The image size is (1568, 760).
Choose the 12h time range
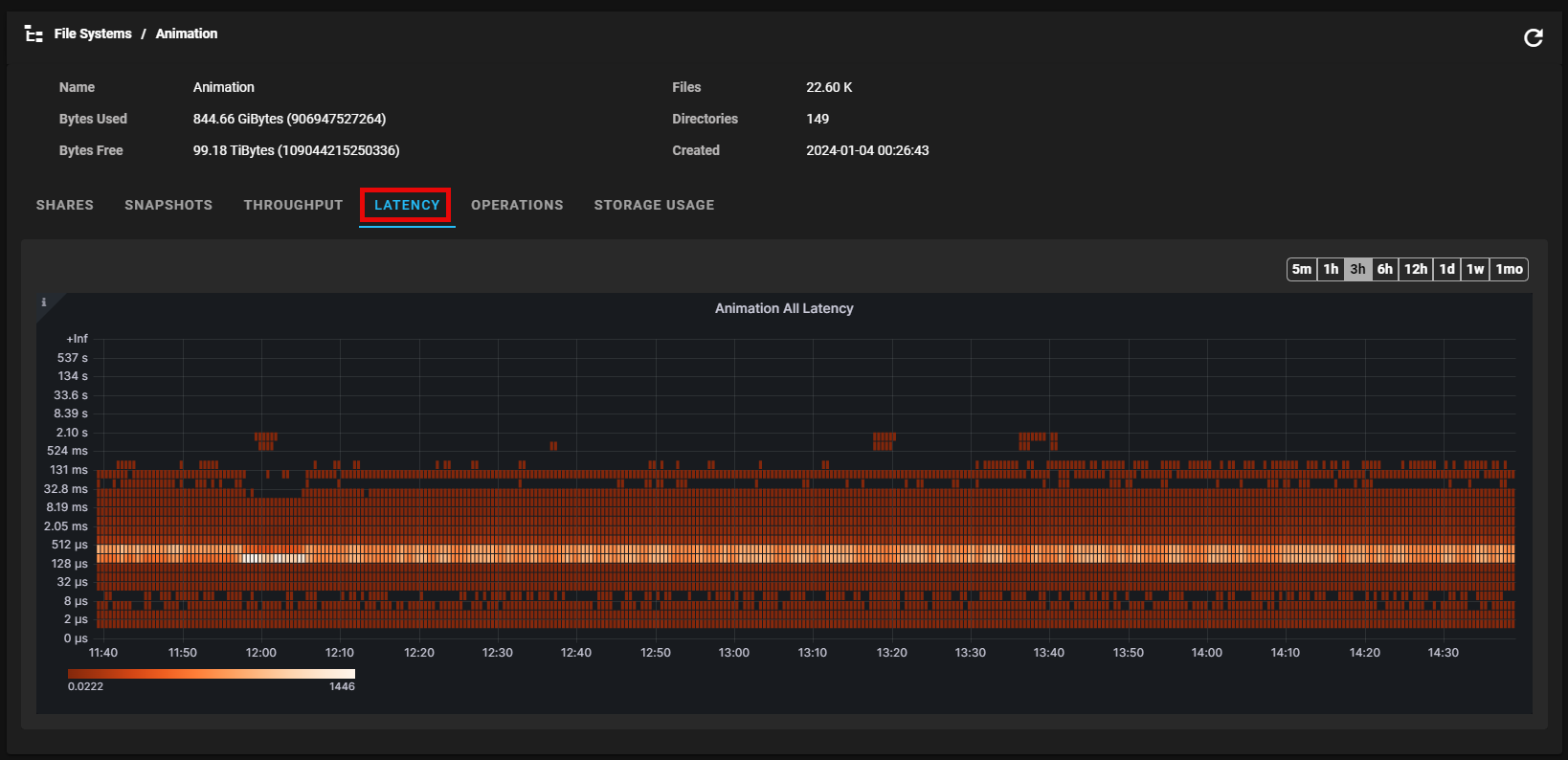1416,269
